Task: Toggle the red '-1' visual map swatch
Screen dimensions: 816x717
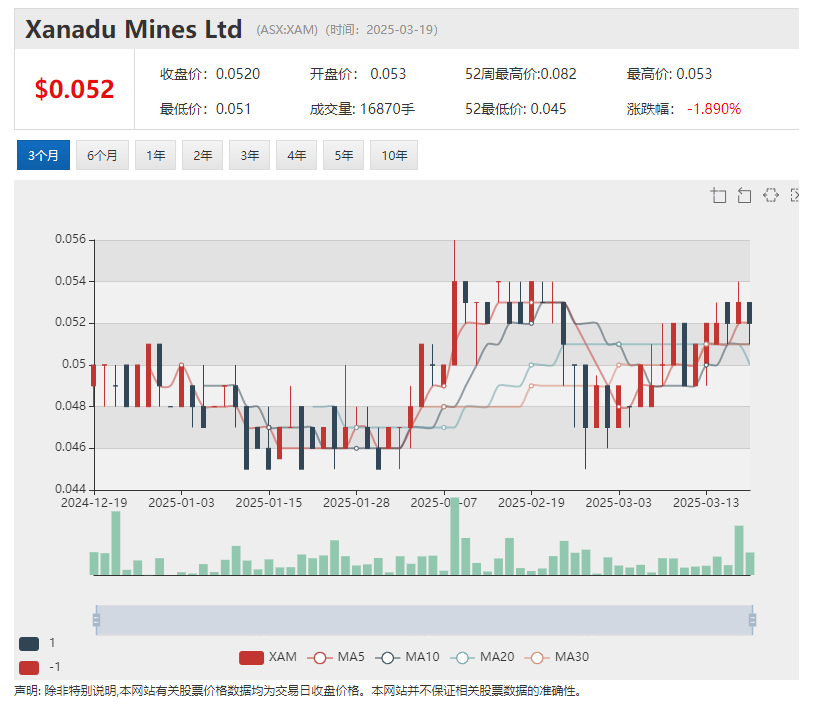Action: click(x=29, y=668)
